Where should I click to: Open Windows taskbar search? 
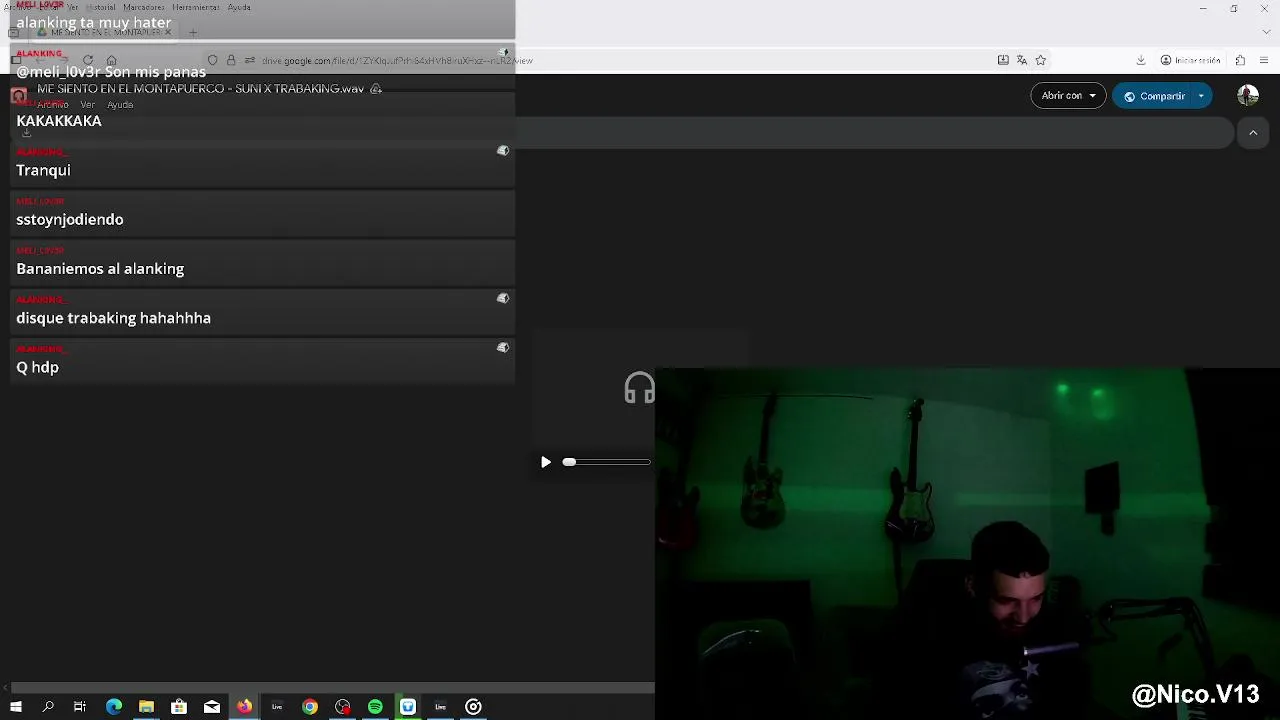[x=48, y=707]
